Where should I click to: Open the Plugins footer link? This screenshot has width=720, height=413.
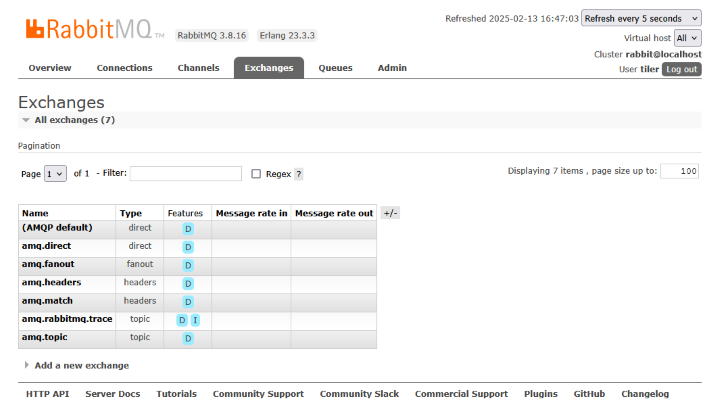click(x=540, y=394)
